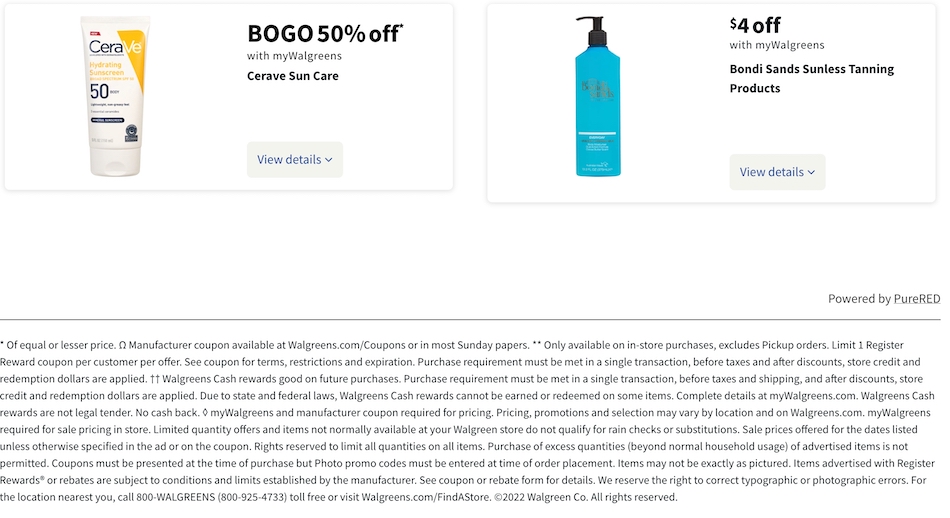The height and width of the screenshot is (518, 950).
Task: Click "with myWalgreens" under $4 off
Action: pyautogui.click(x=777, y=45)
